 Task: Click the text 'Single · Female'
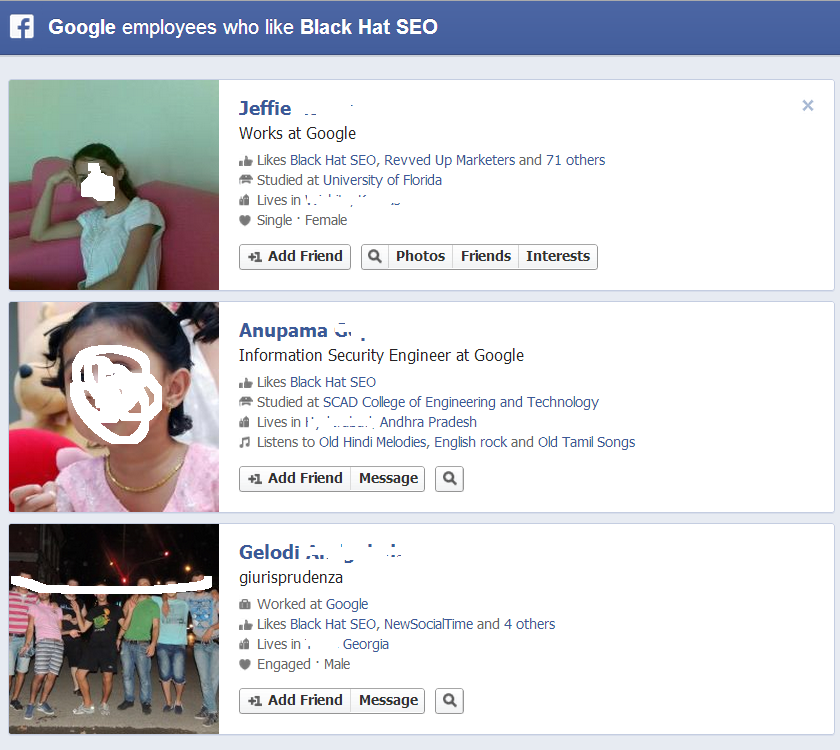(302, 220)
